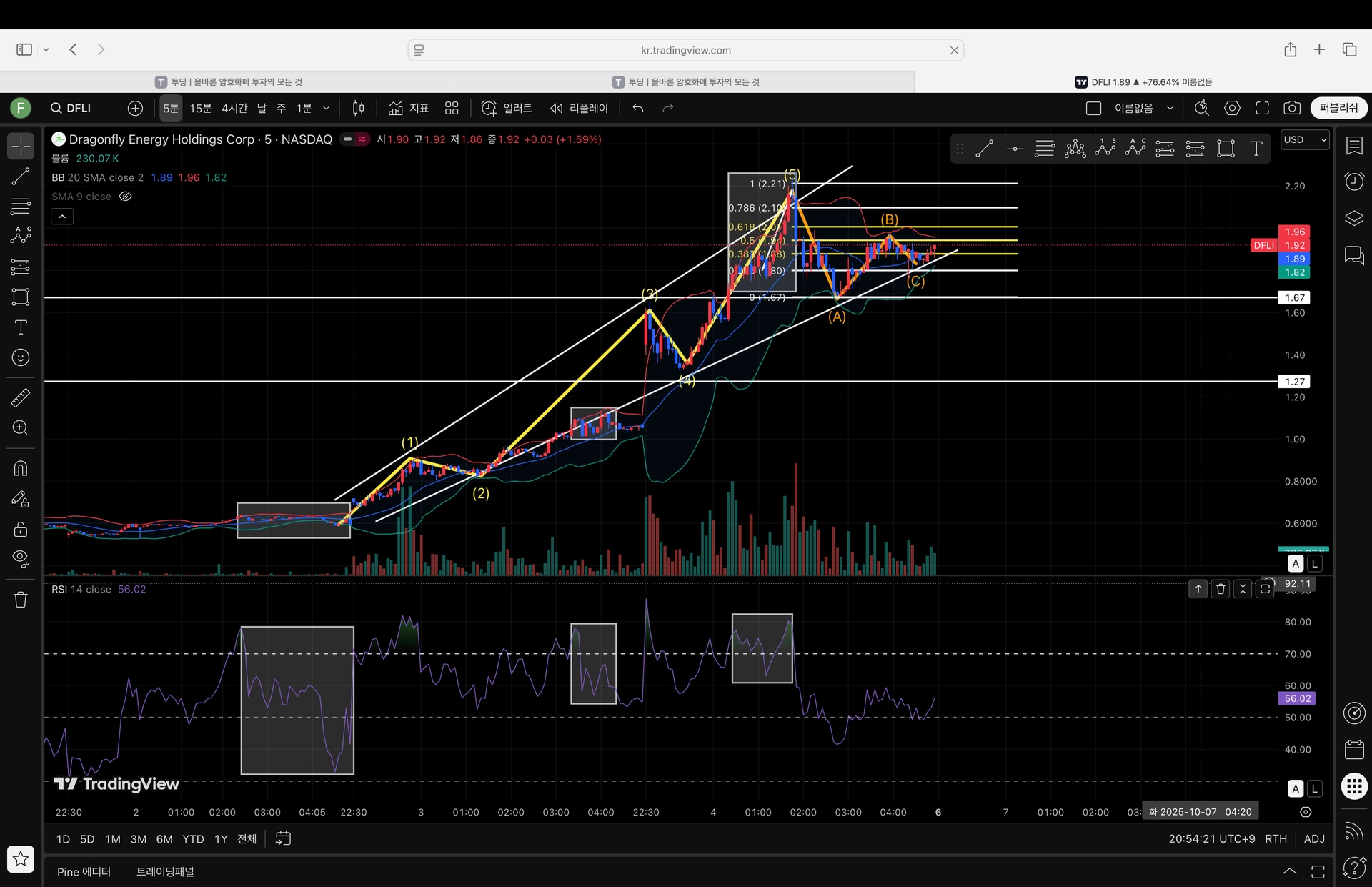Expand the timeframe interval dropdown arrow
1372x887 pixels.
pyautogui.click(x=327, y=108)
